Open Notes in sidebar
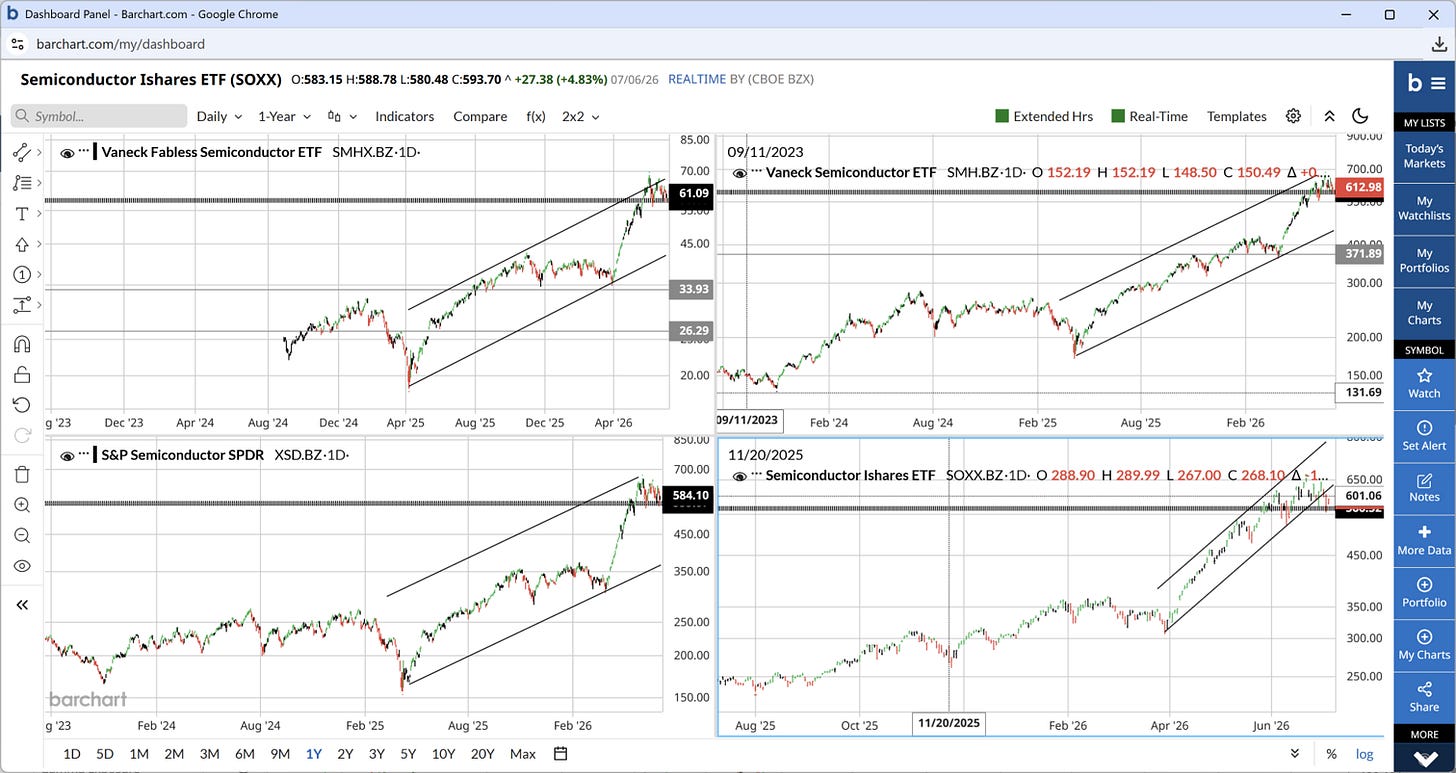 pyautogui.click(x=1424, y=487)
